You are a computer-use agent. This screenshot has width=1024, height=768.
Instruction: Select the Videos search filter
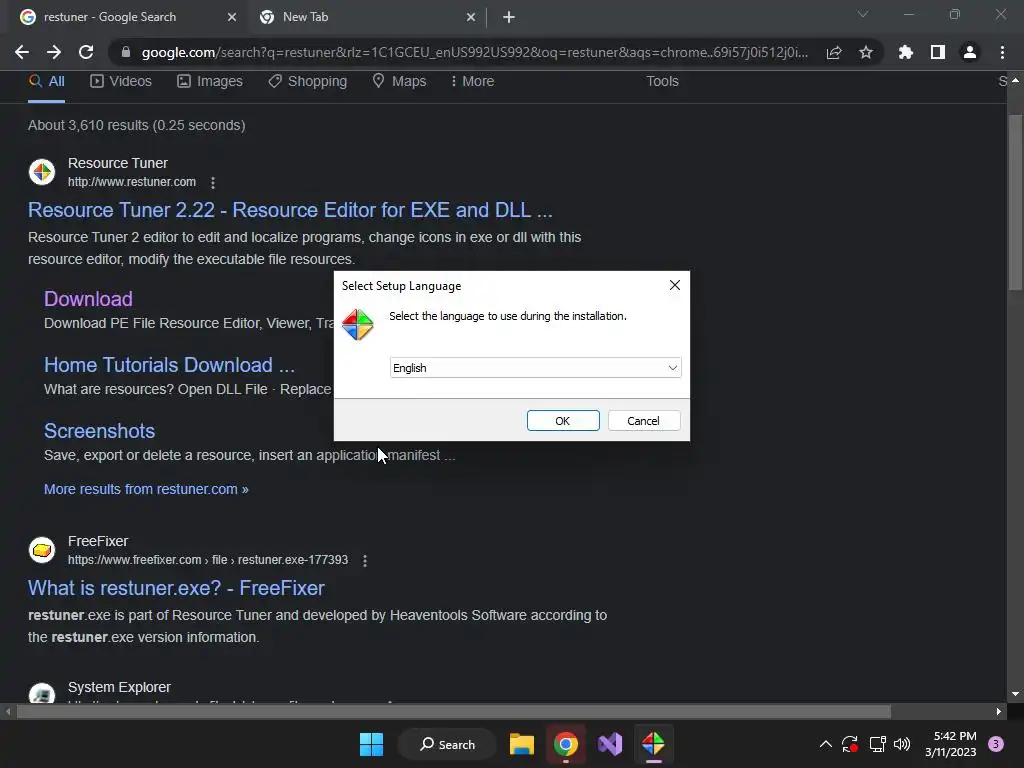[121, 82]
